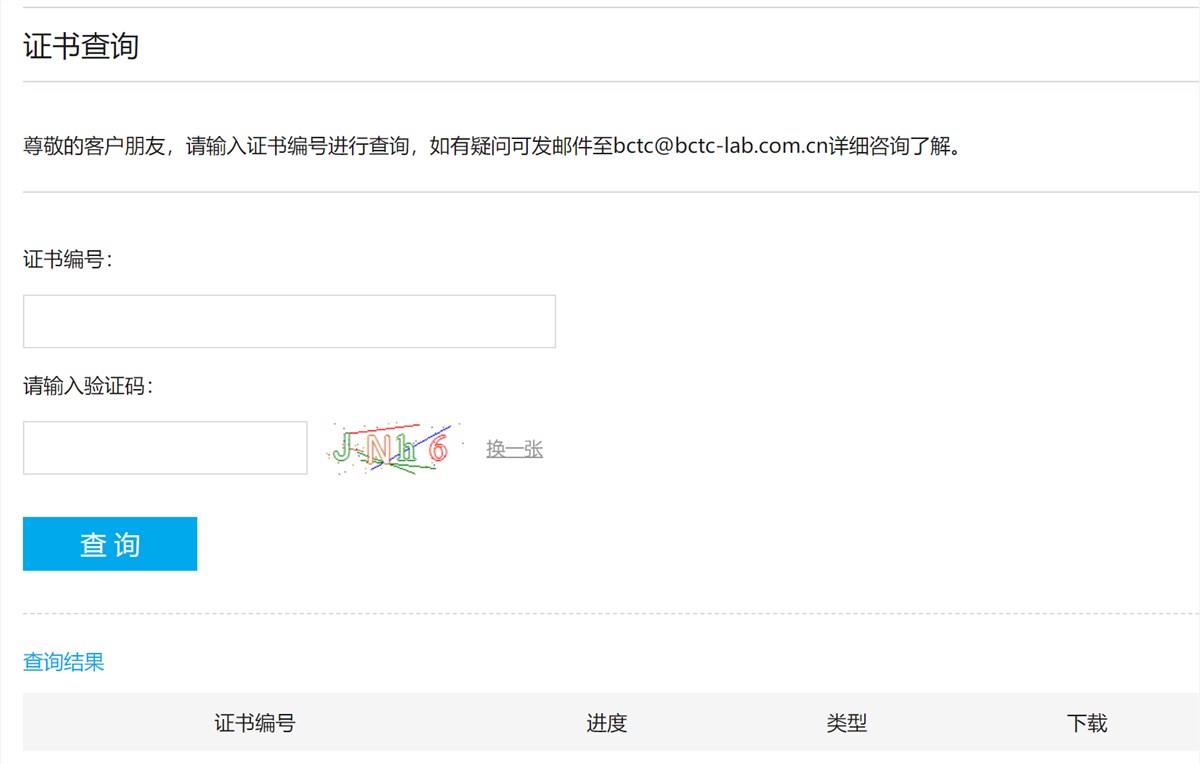Click the blue 查询 button
The width and height of the screenshot is (1200, 764).
[x=110, y=544]
